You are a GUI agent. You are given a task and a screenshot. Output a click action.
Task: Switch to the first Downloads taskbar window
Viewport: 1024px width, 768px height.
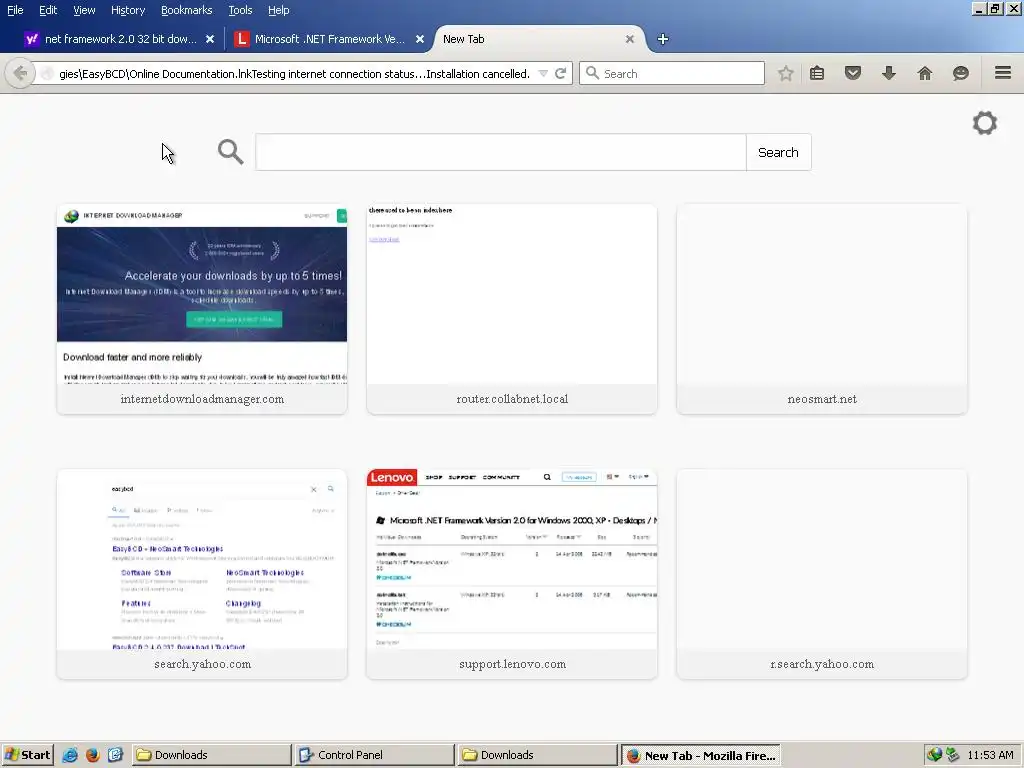coord(212,755)
